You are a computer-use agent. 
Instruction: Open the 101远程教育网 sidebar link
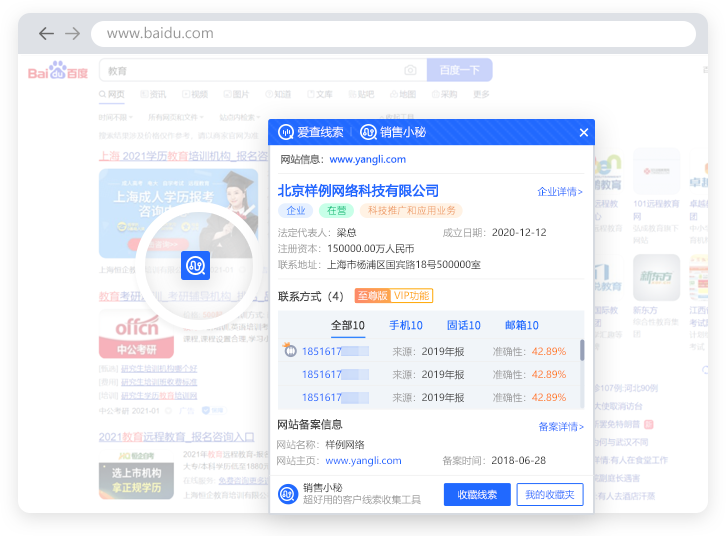click(x=657, y=210)
